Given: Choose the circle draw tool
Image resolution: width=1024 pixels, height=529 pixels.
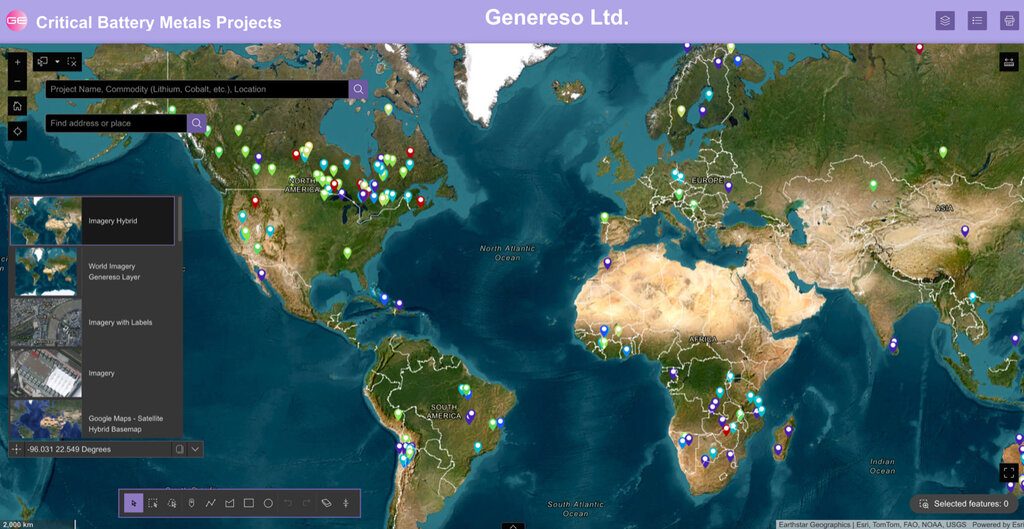Looking at the screenshot, I should pos(268,503).
